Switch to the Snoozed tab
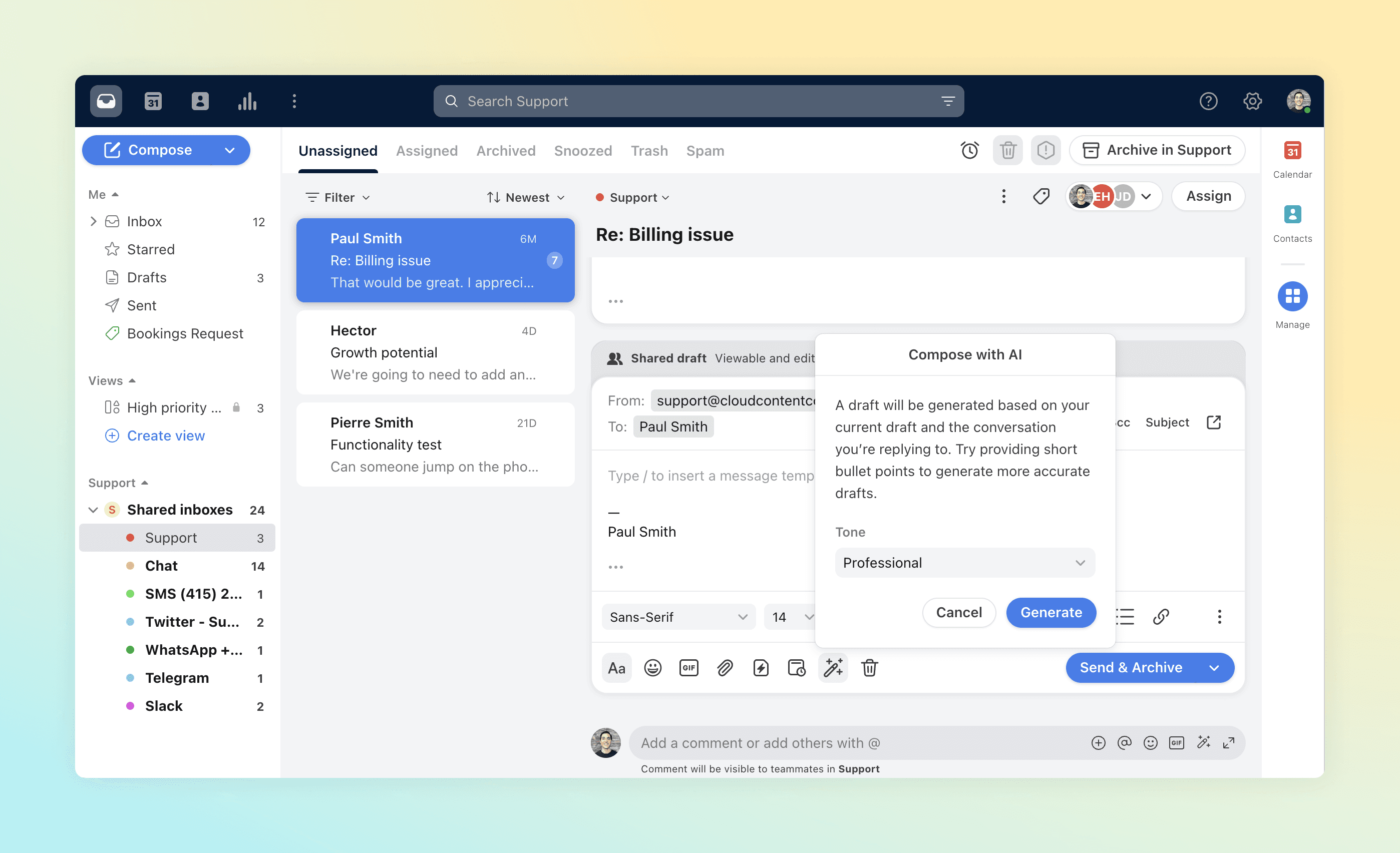Viewport: 1400px width, 853px height. (583, 151)
